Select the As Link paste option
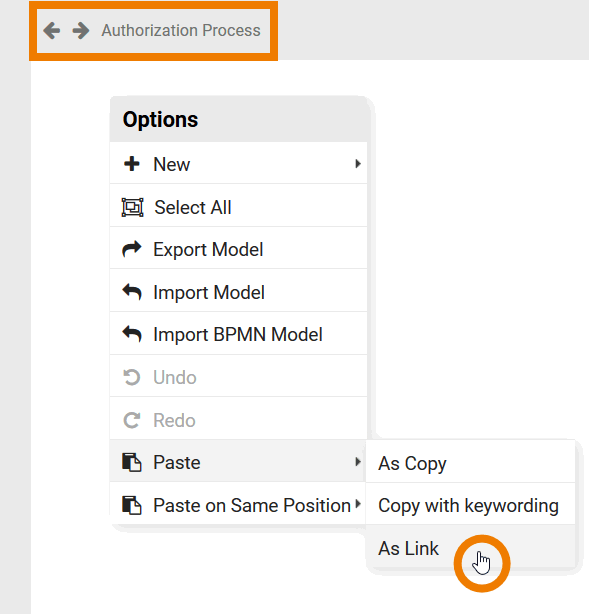 click(470, 547)
